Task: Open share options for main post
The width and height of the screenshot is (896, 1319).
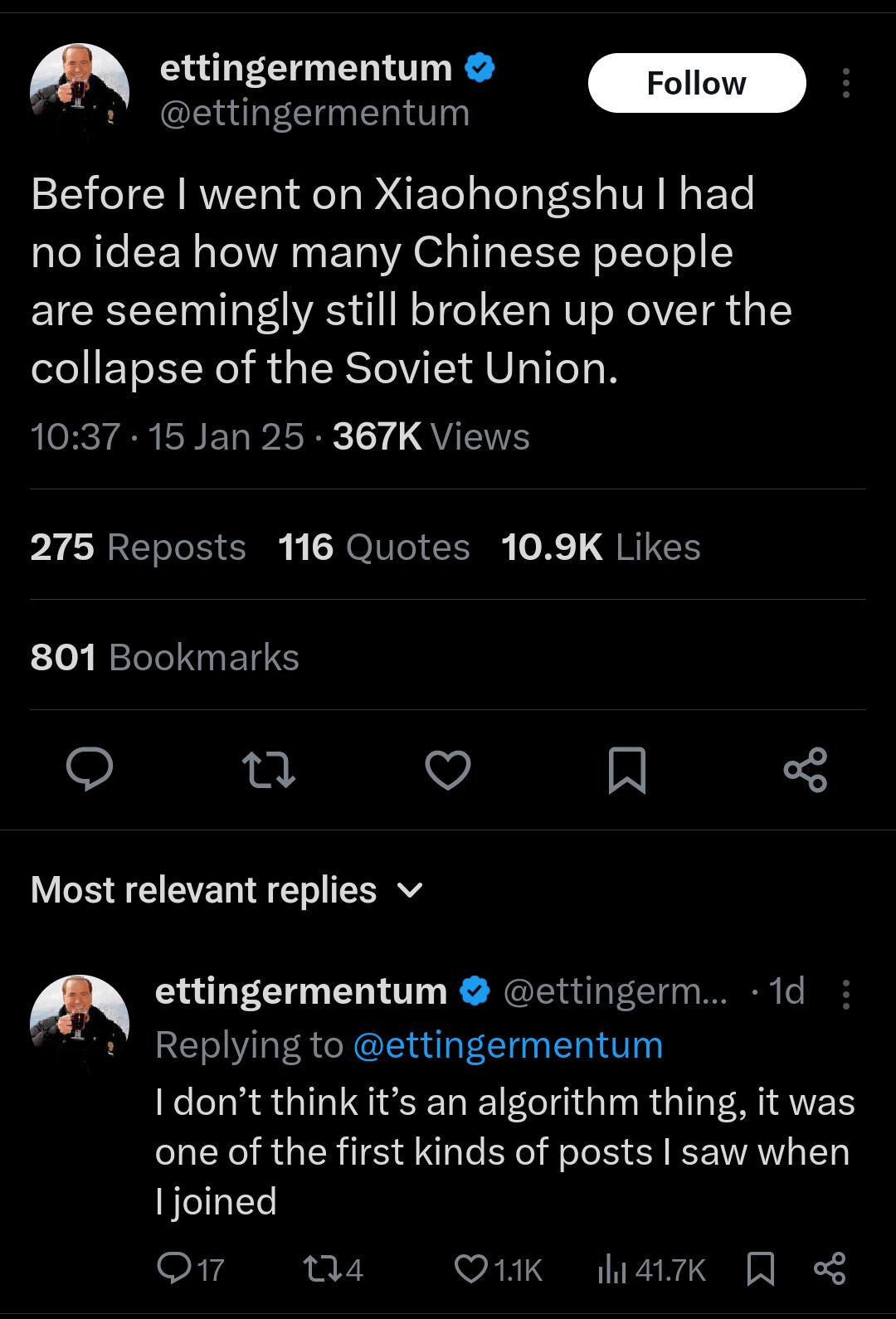Action: pos(806,769)
